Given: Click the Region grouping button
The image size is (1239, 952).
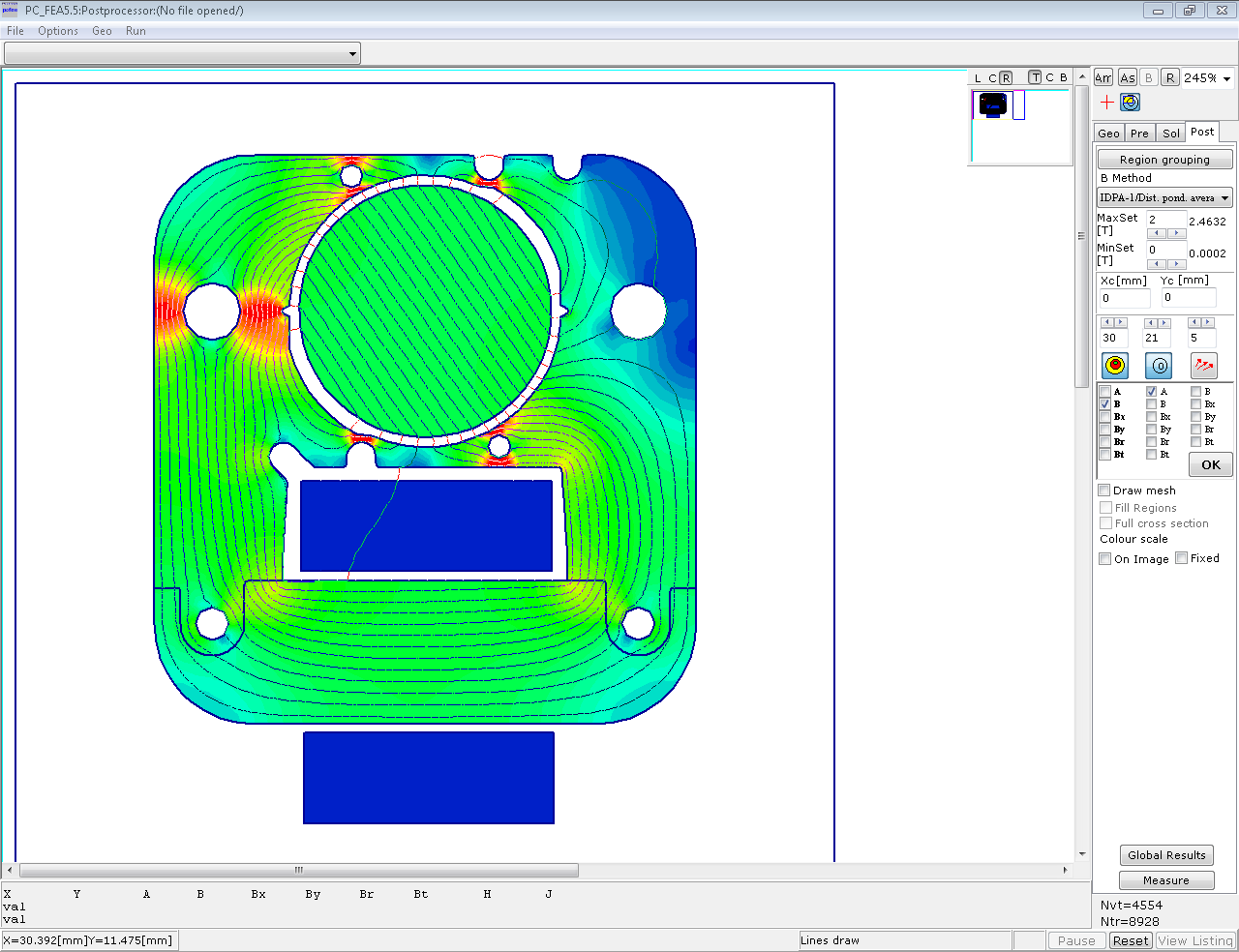Looking at the screenshot, I should (1164, 160).
